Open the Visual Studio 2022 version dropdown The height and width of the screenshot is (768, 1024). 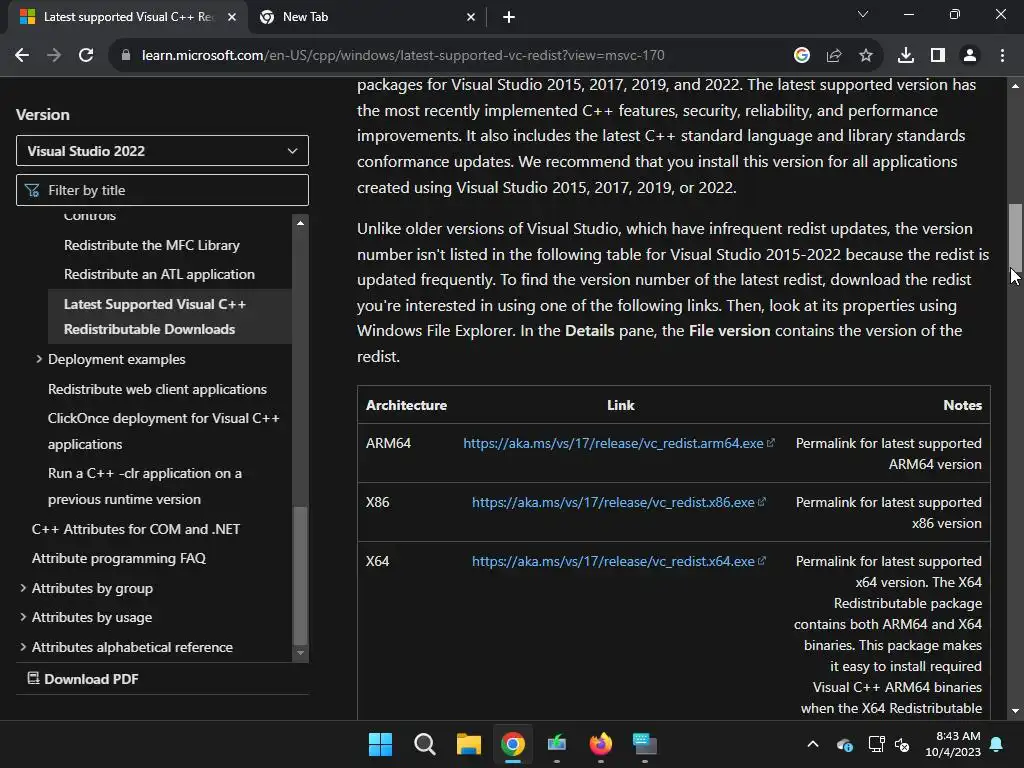coord(162,151)
